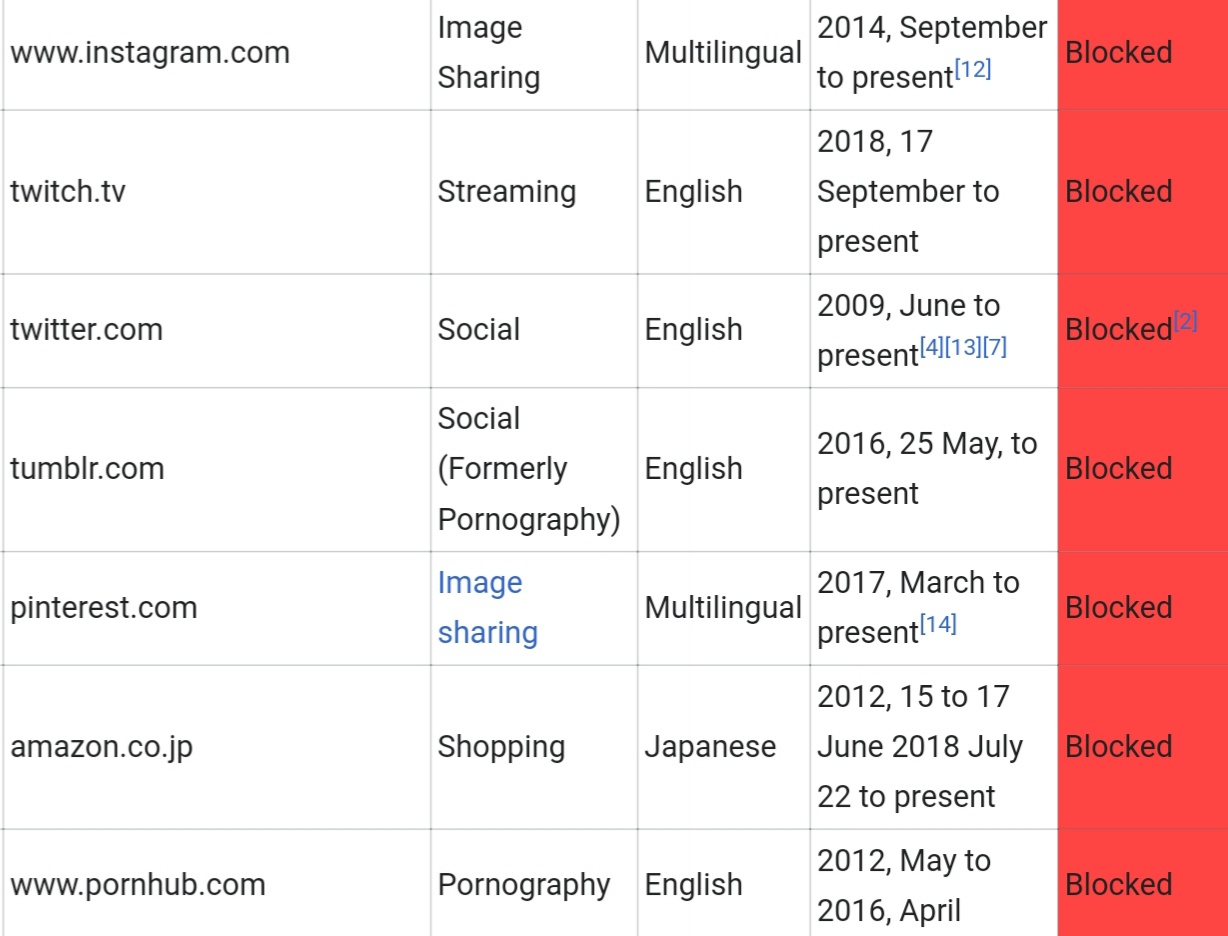Click the red Blocked cell for pornhub.com
The width and height of the screenshot is (1228, 936).
[1143, 884]
